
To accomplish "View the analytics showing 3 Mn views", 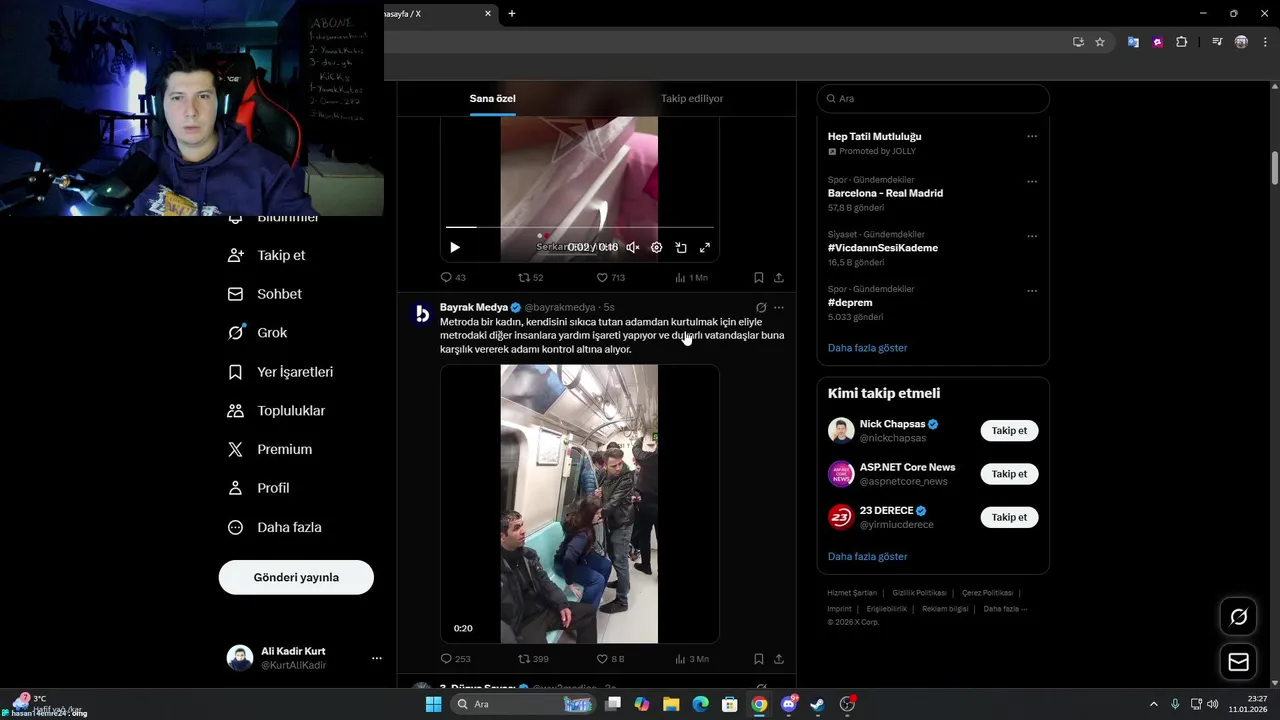I will [x=692, y=659].
